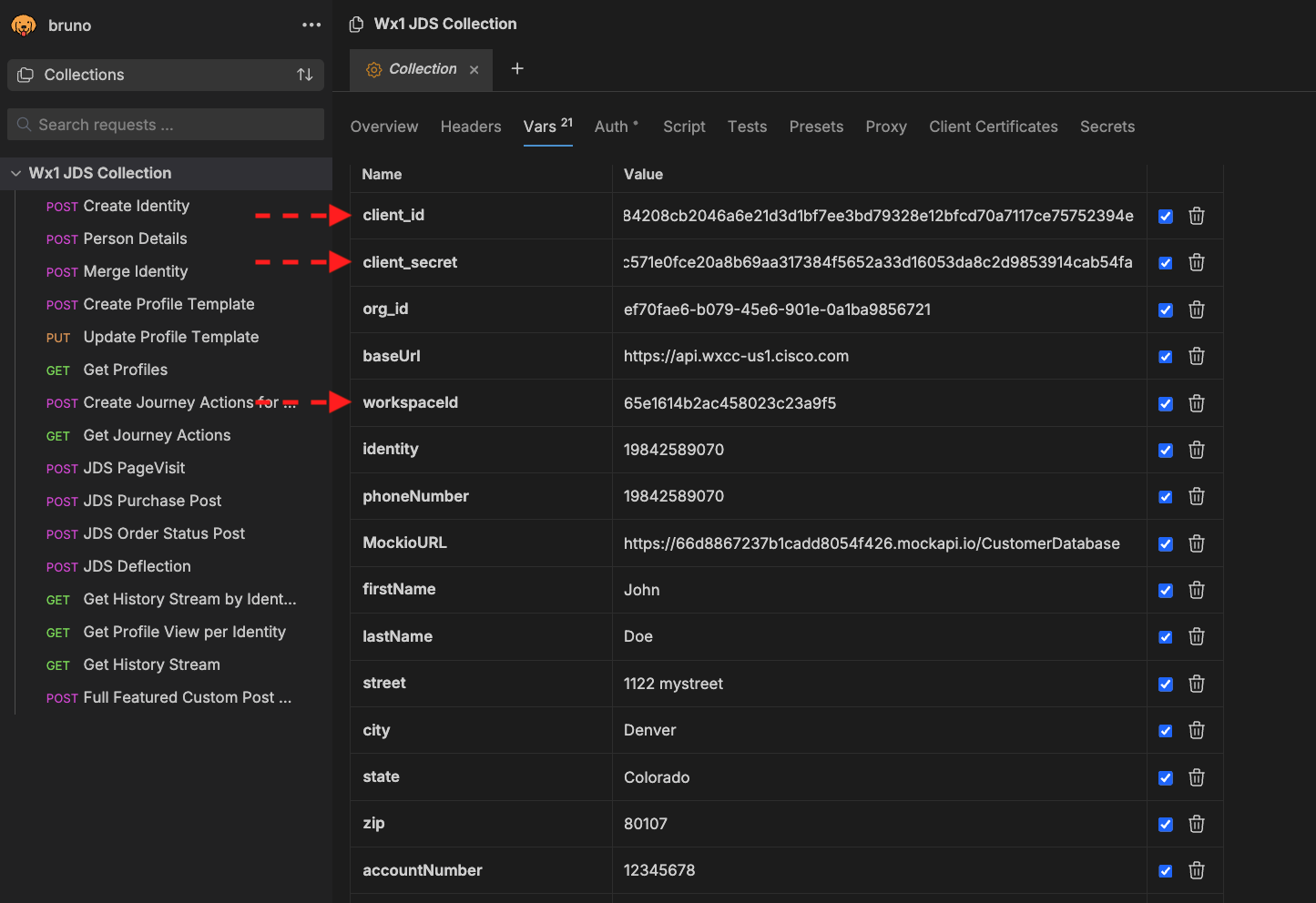Remove the lastName variable with trash icon
This screenshot has width=1316, height=903.
[x=1197, y=637]
